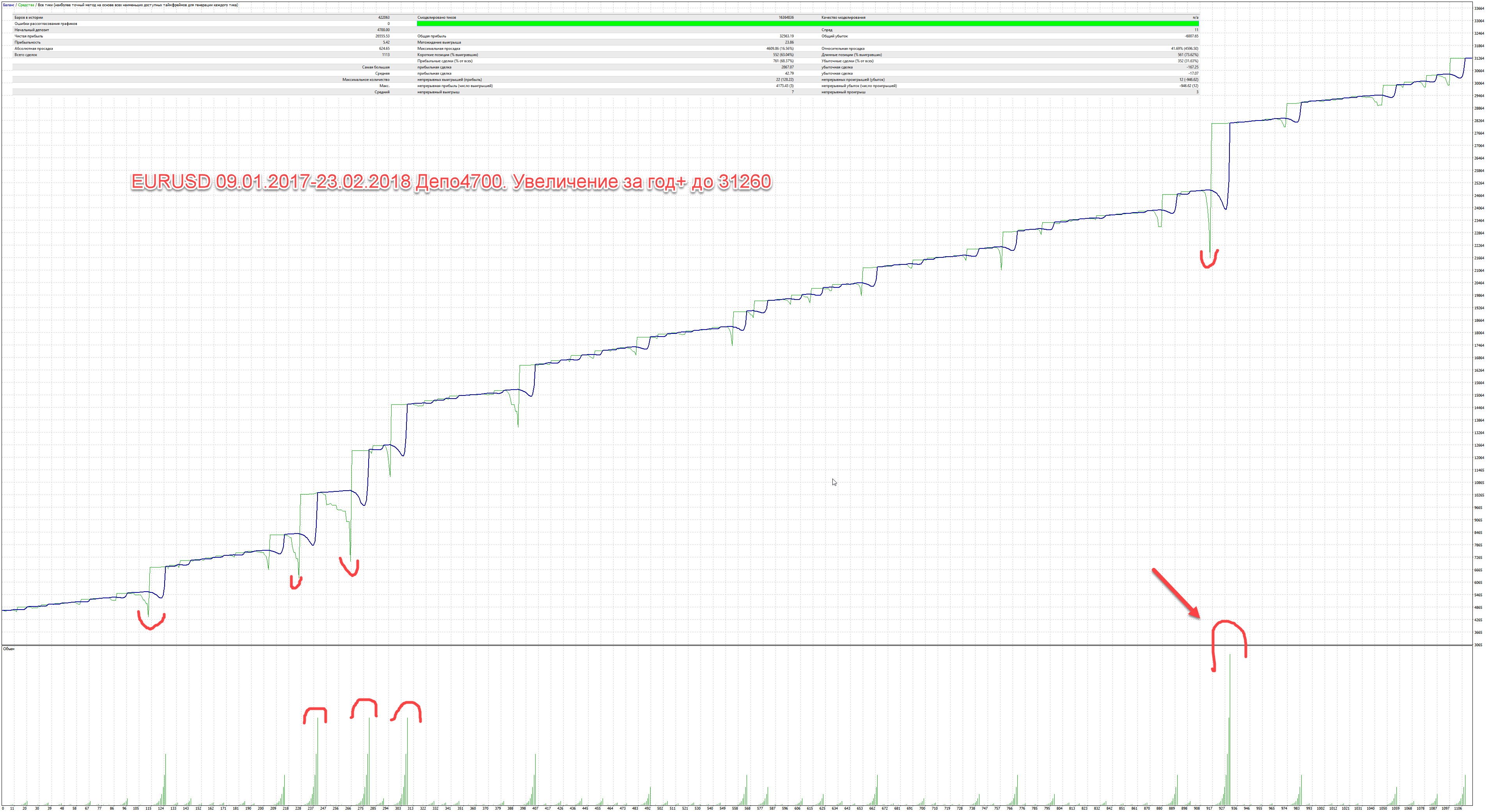Select relative drawdown value 41.69% (4596.50)
This screenshot has height=812, width=1490.
[x=1185, y=49]
